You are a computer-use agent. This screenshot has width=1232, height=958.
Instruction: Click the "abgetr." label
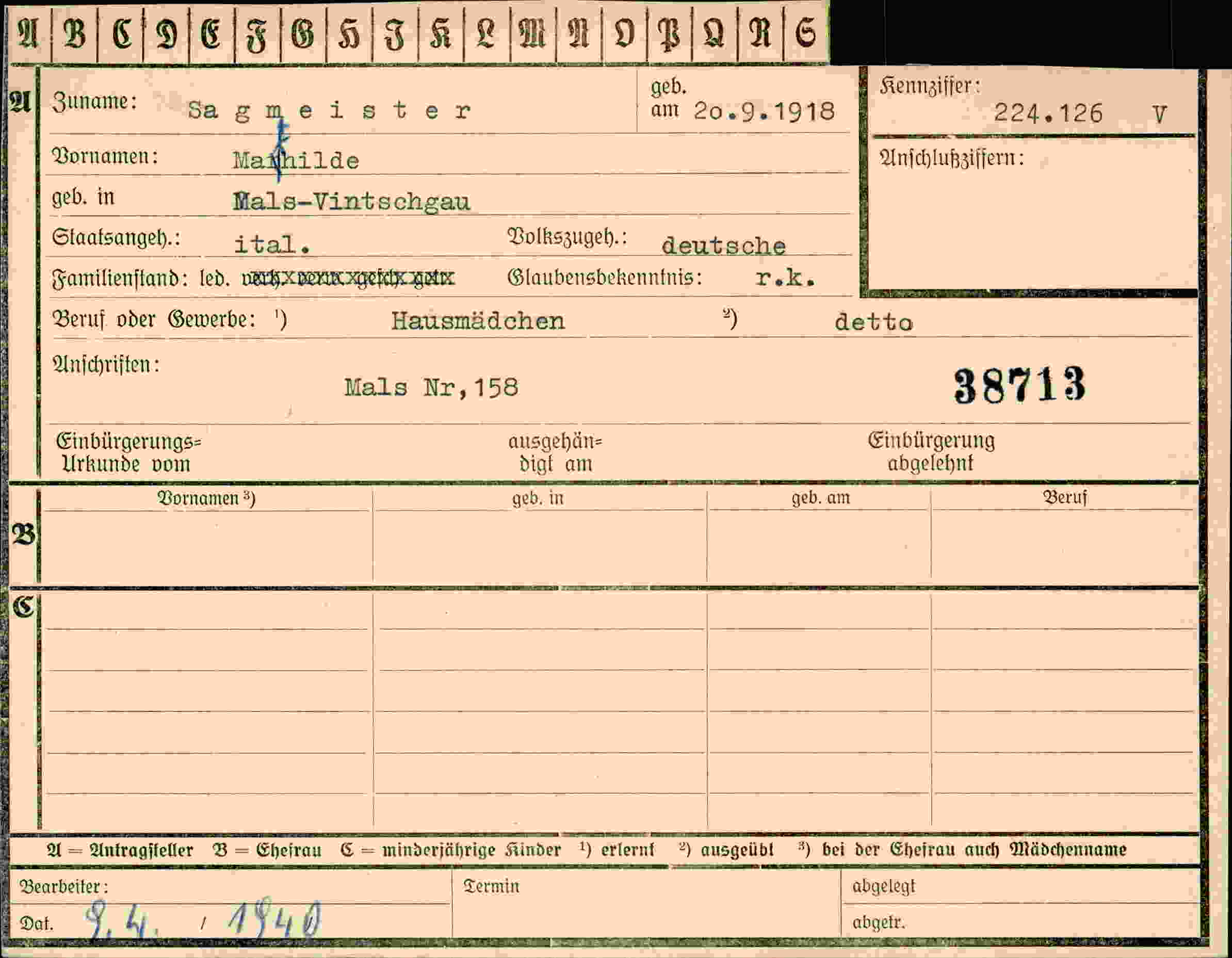click(x=879, y=922)
